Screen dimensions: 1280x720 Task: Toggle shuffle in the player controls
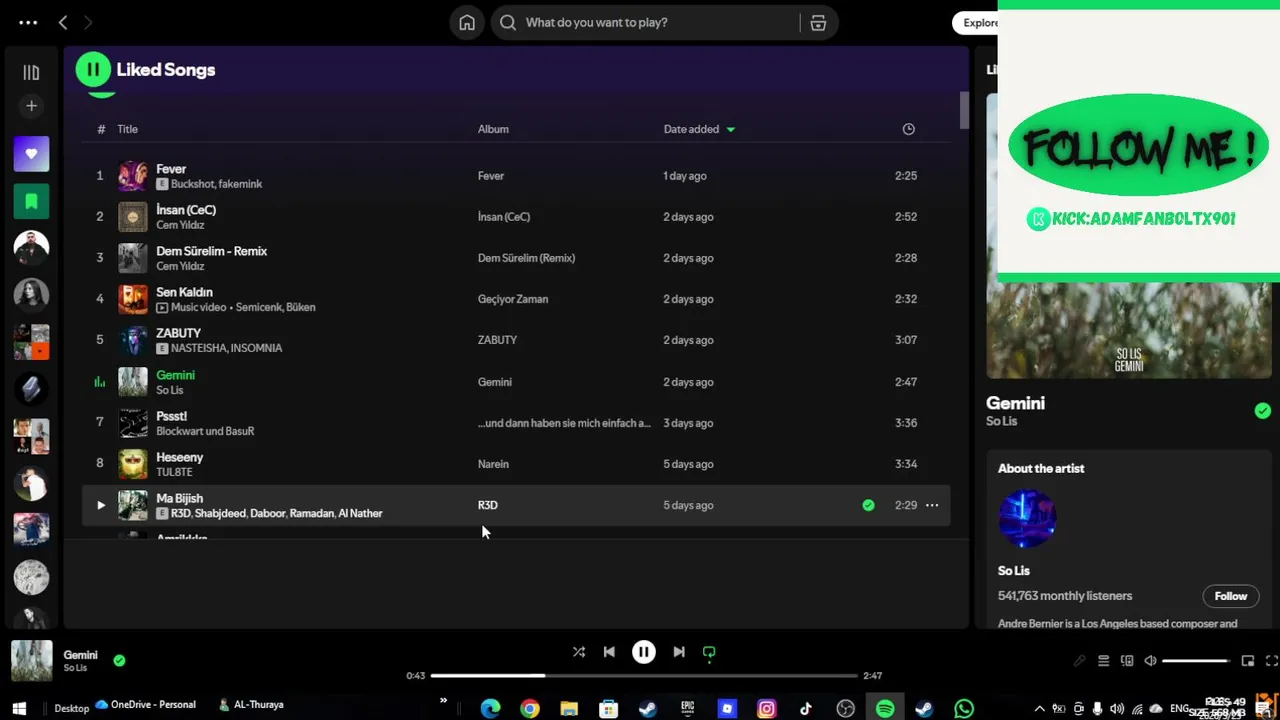[579, 652]
